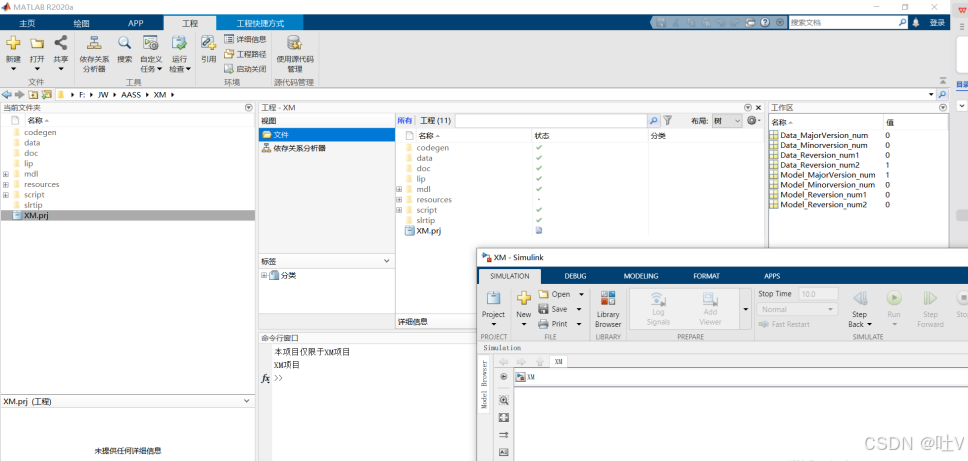Click Simulink Fast Restart button

783,324
